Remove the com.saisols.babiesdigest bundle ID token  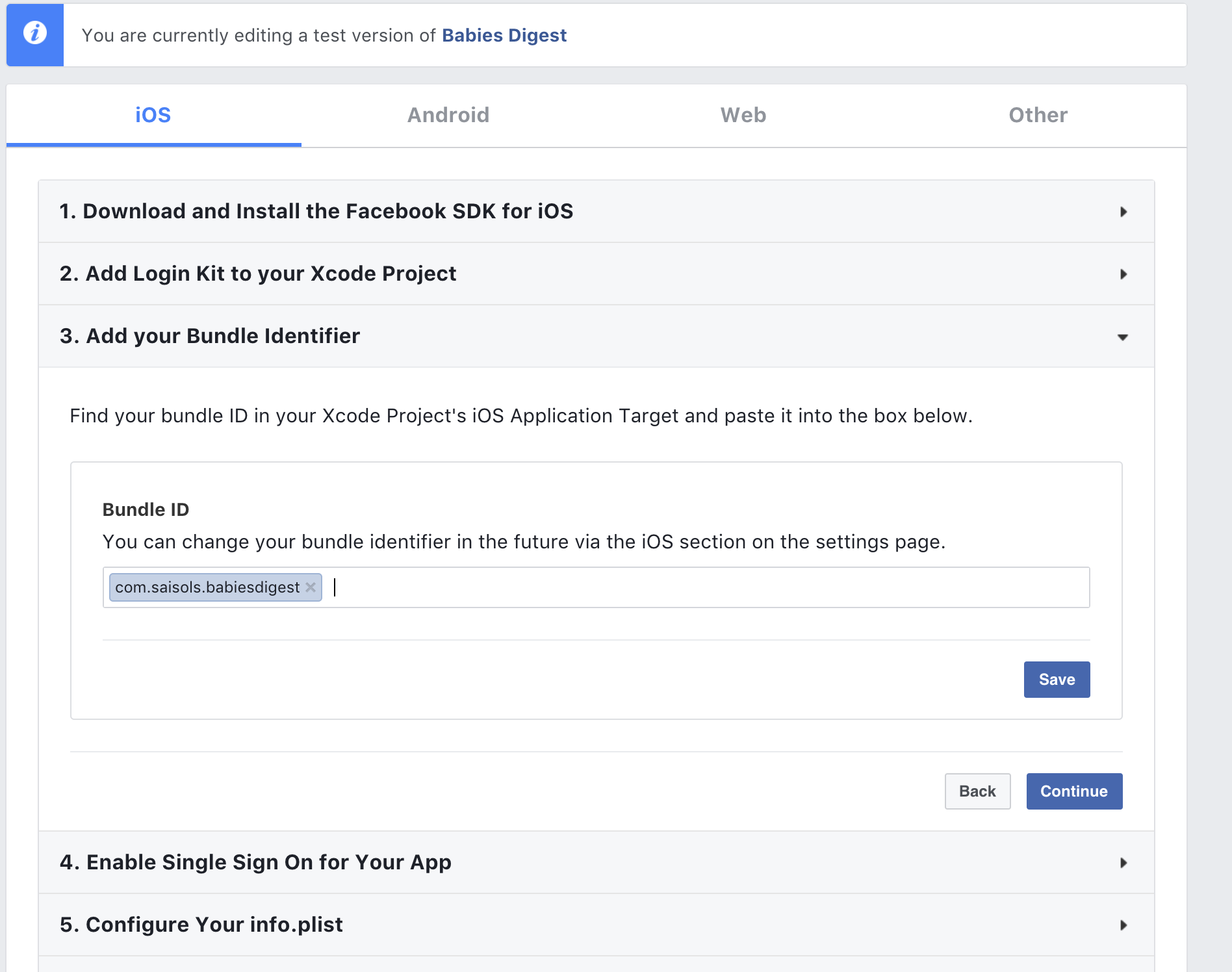tap(311, 587)
